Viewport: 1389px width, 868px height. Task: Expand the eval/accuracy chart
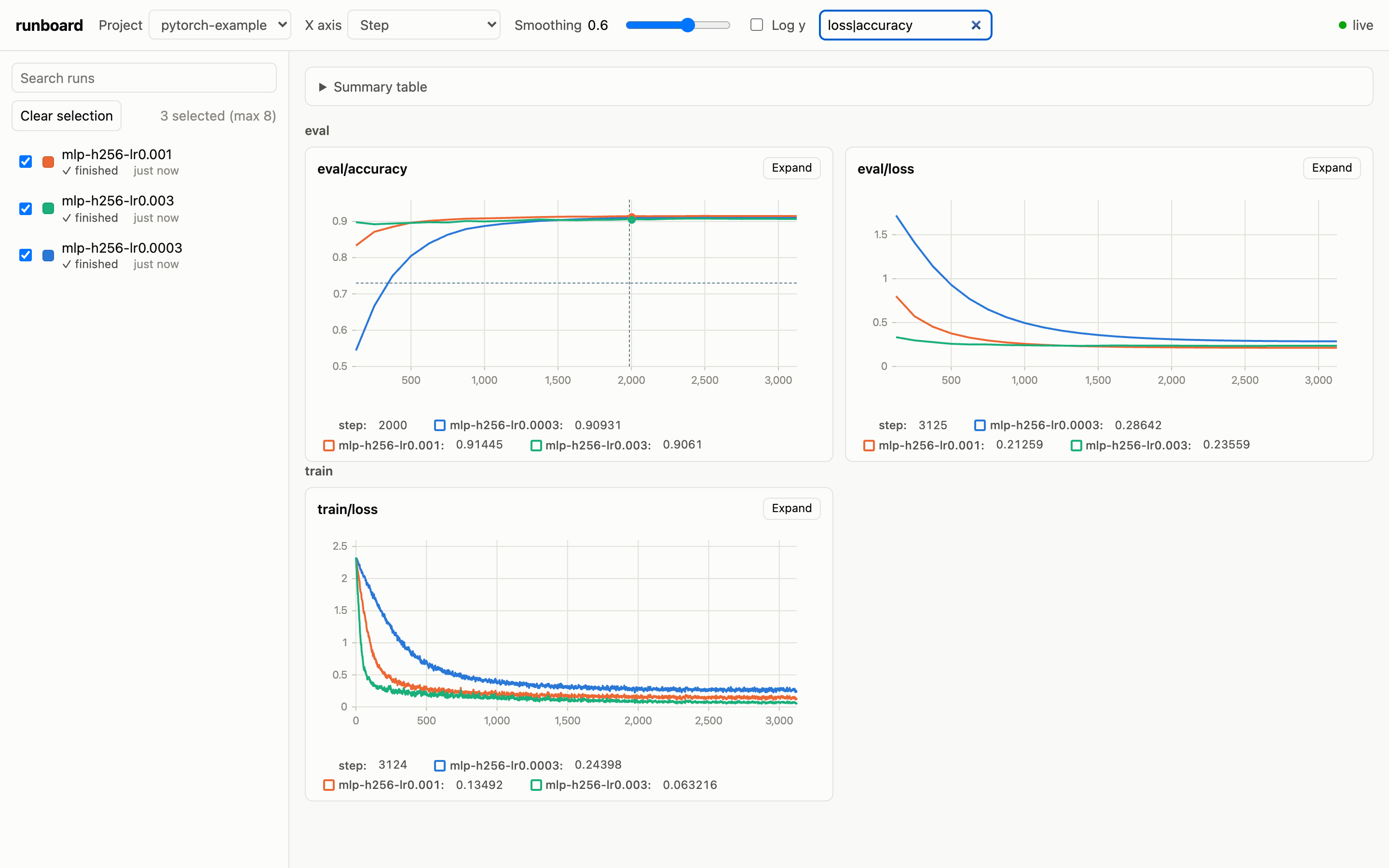coord(791,168)
